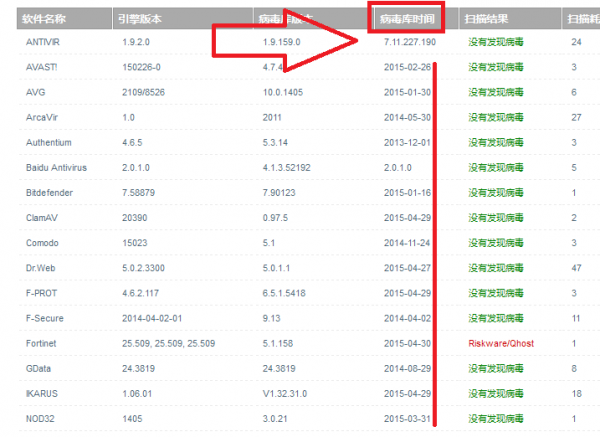Click engine version 25.509, 25.509, 25.509
This screenshot has width=600, height=437.
point(168,344)
